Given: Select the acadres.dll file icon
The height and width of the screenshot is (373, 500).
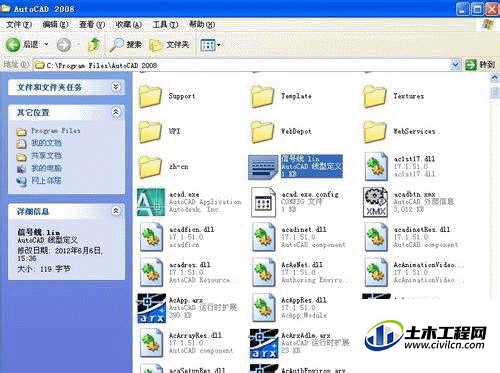Looking at the screenshot, I should [x=152, y=272].
